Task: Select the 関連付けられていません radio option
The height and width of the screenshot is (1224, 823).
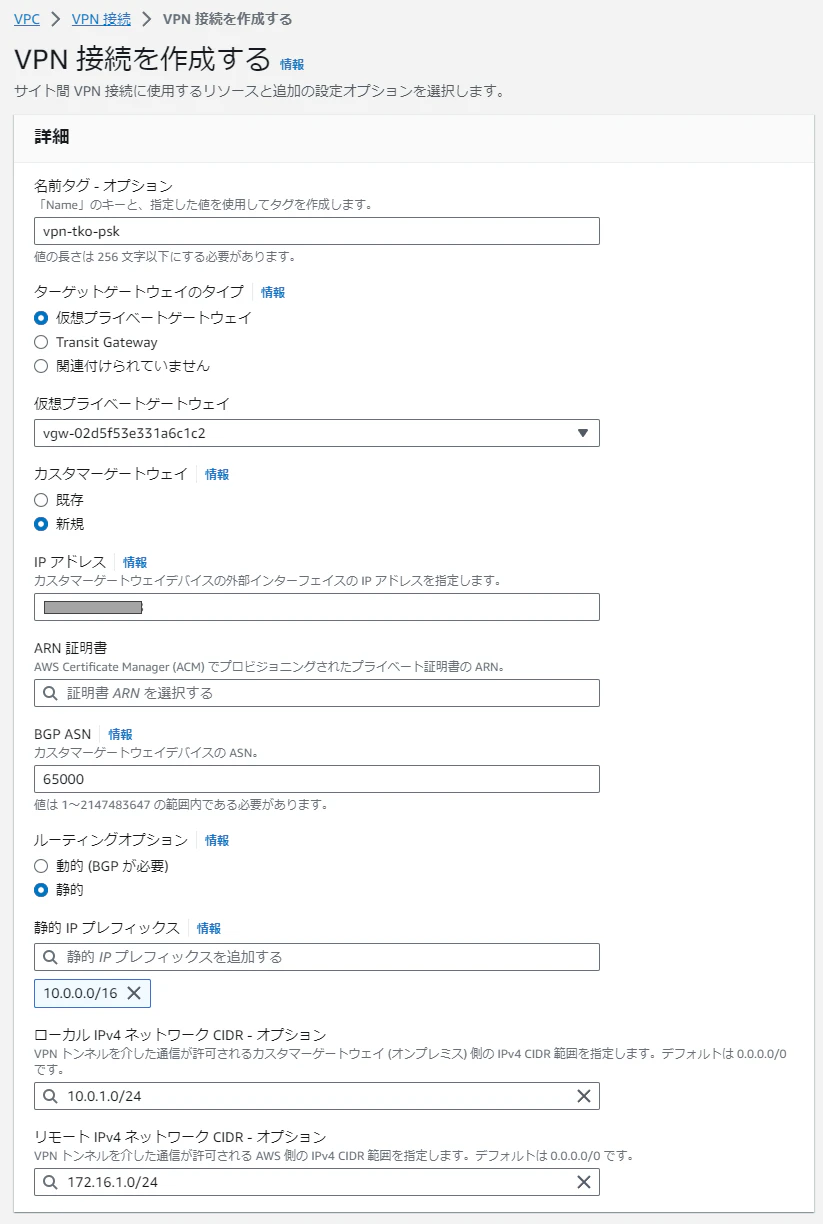Action: tap(41, 366)
